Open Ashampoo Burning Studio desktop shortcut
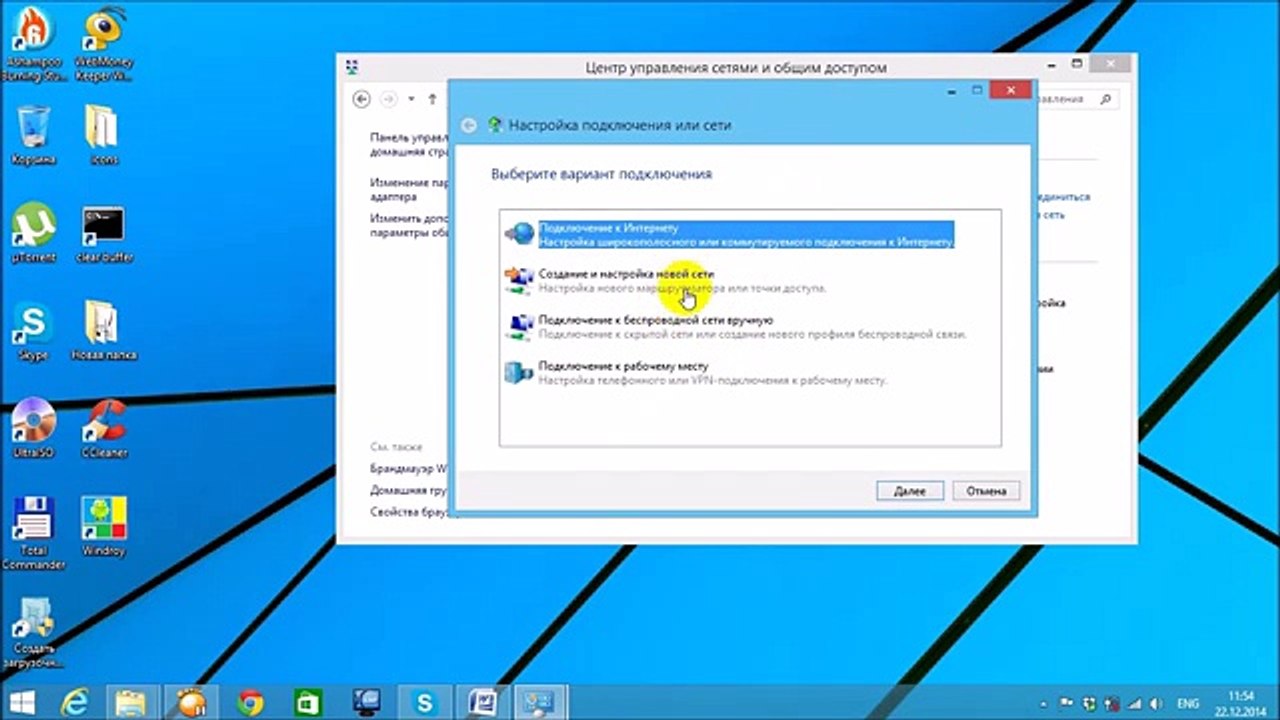Screen dimensions: 1280x720 34,45
